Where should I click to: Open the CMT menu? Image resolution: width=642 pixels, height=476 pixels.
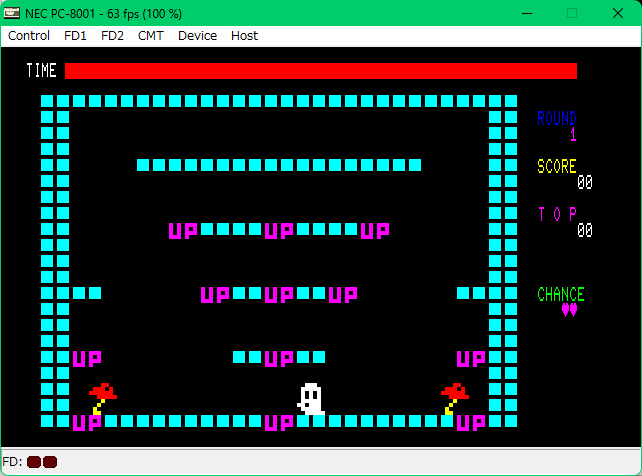pyautogui.click(x=151, y=35)
